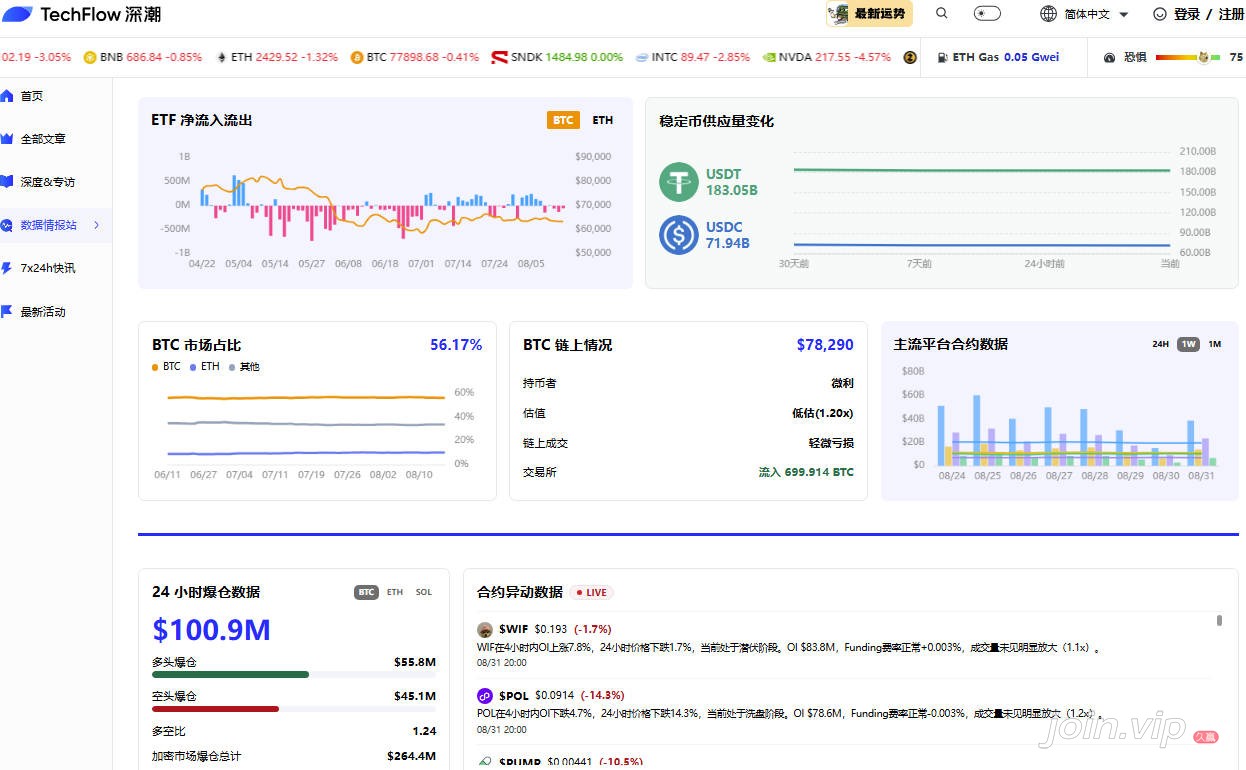Click the Ethereum icon in the ticker

(222, 57)
